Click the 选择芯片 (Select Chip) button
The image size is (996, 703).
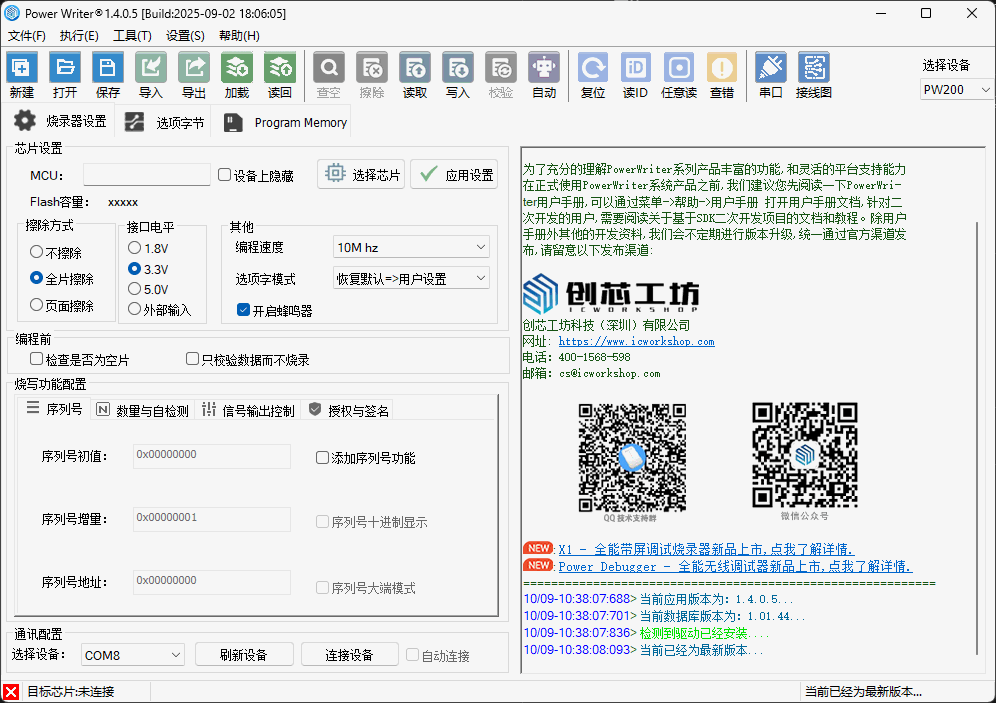tap(363, 175)
